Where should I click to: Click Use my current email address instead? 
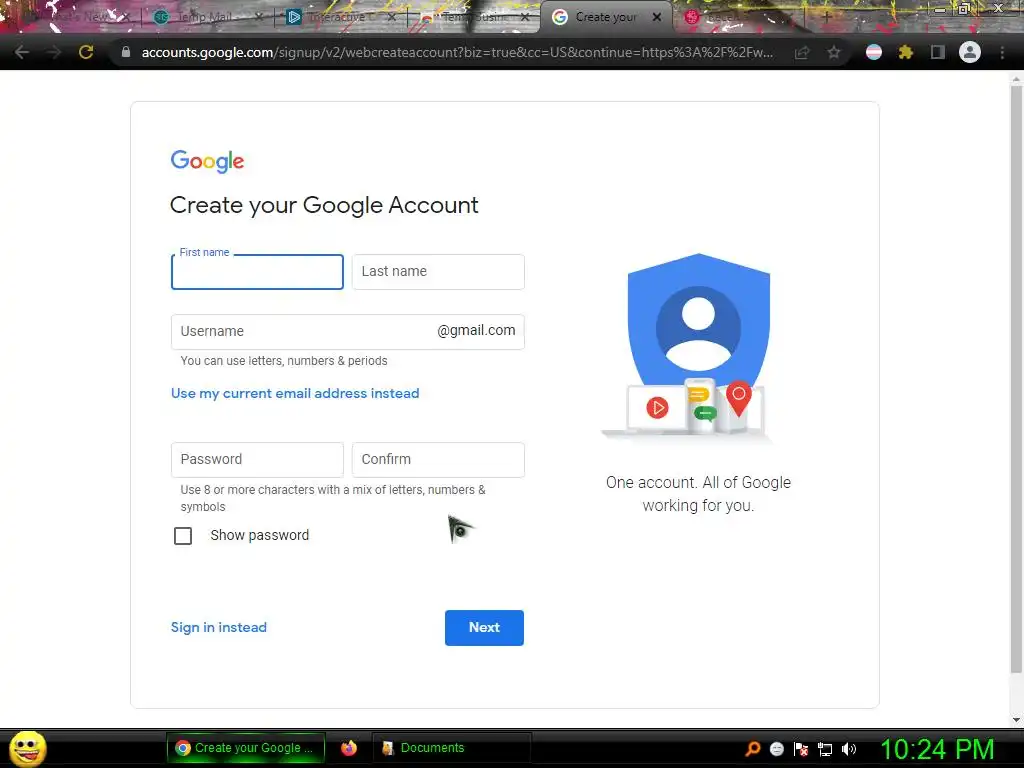click(295, 393)
